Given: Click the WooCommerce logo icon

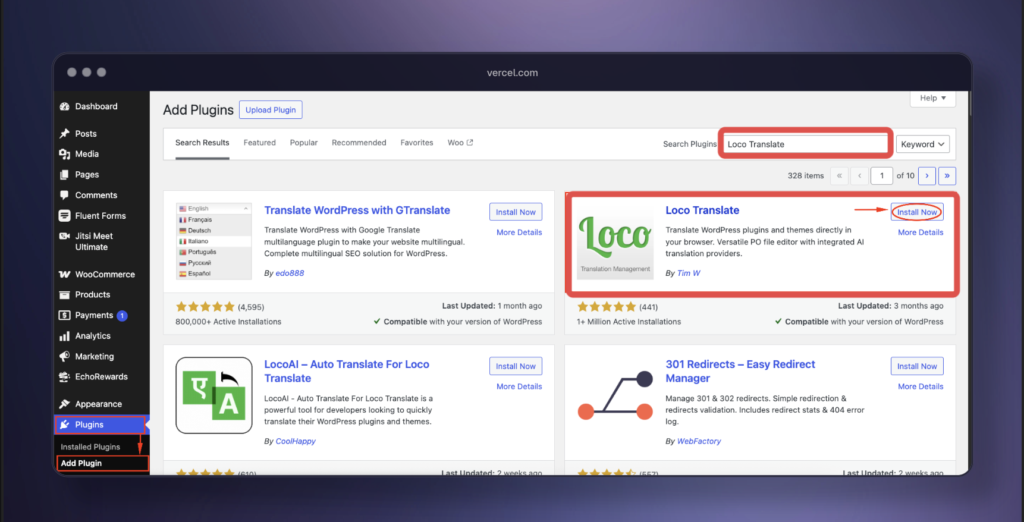Looking at the screenshot, I should pos(64,274).
